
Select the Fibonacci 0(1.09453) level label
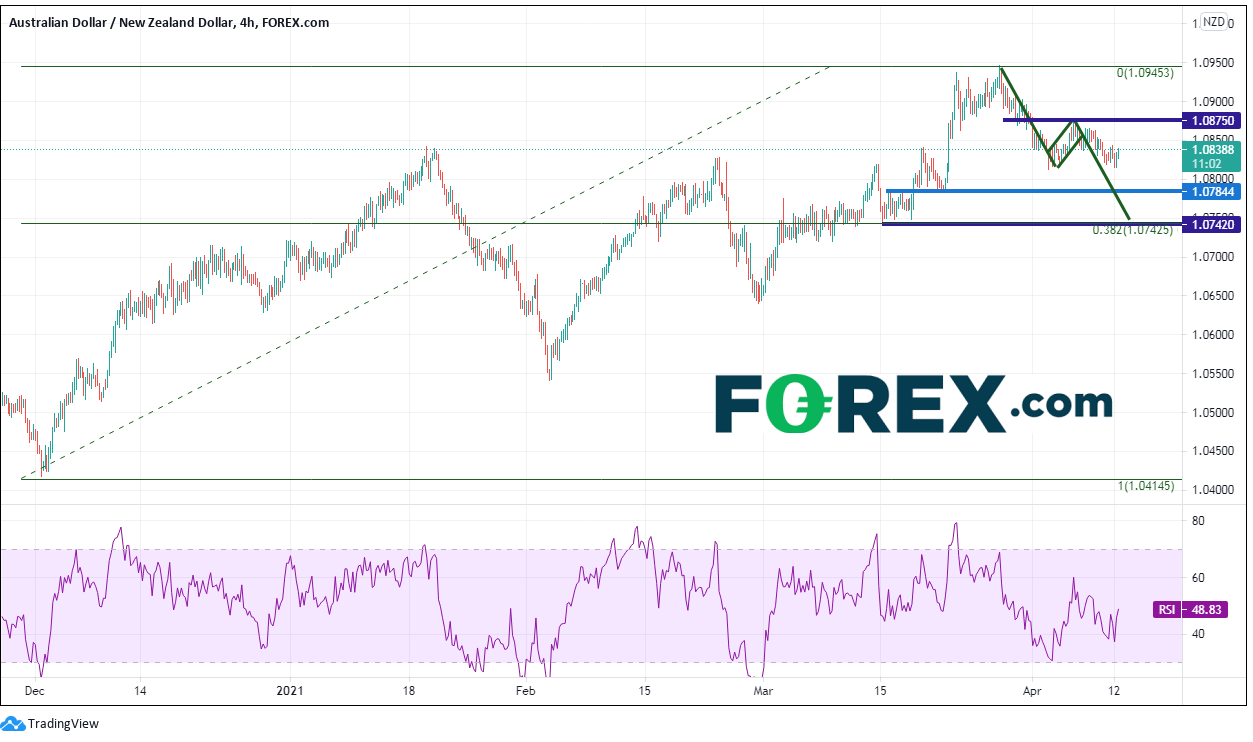click(x=1145, y=73)
